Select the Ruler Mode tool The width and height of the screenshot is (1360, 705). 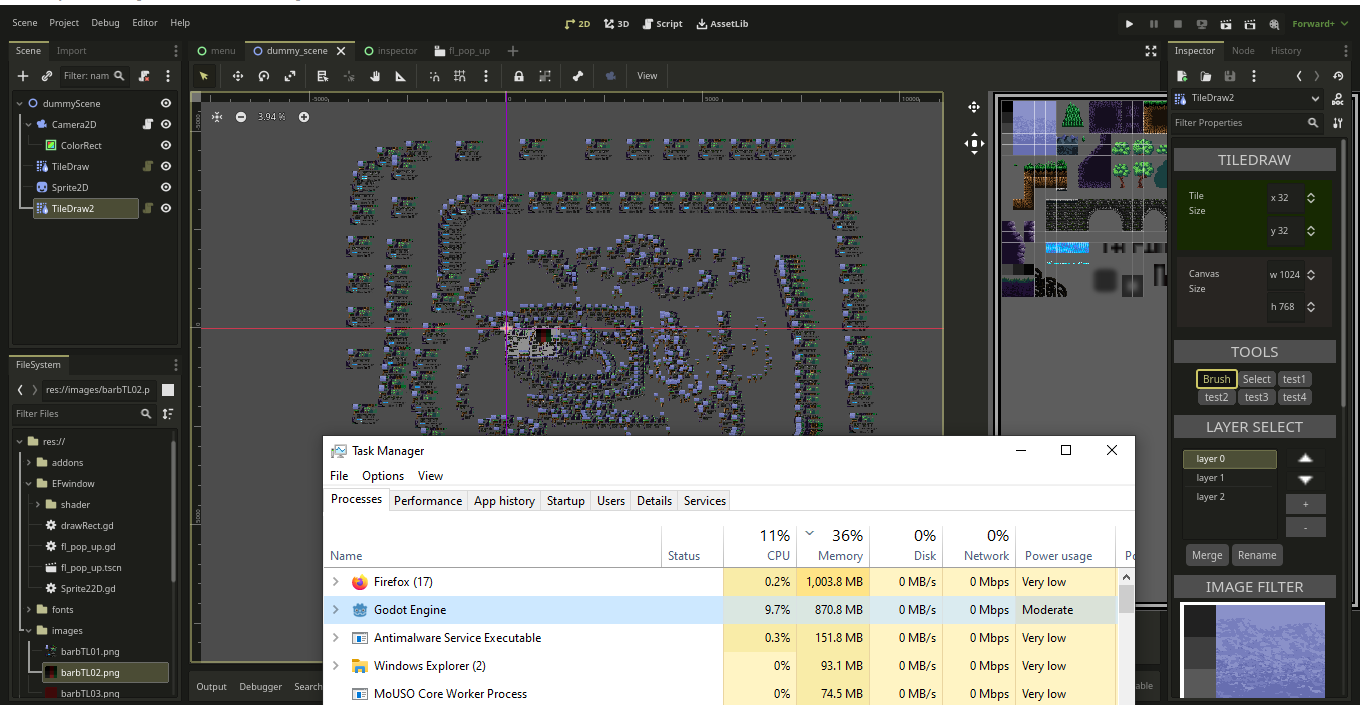click(401, 76)
